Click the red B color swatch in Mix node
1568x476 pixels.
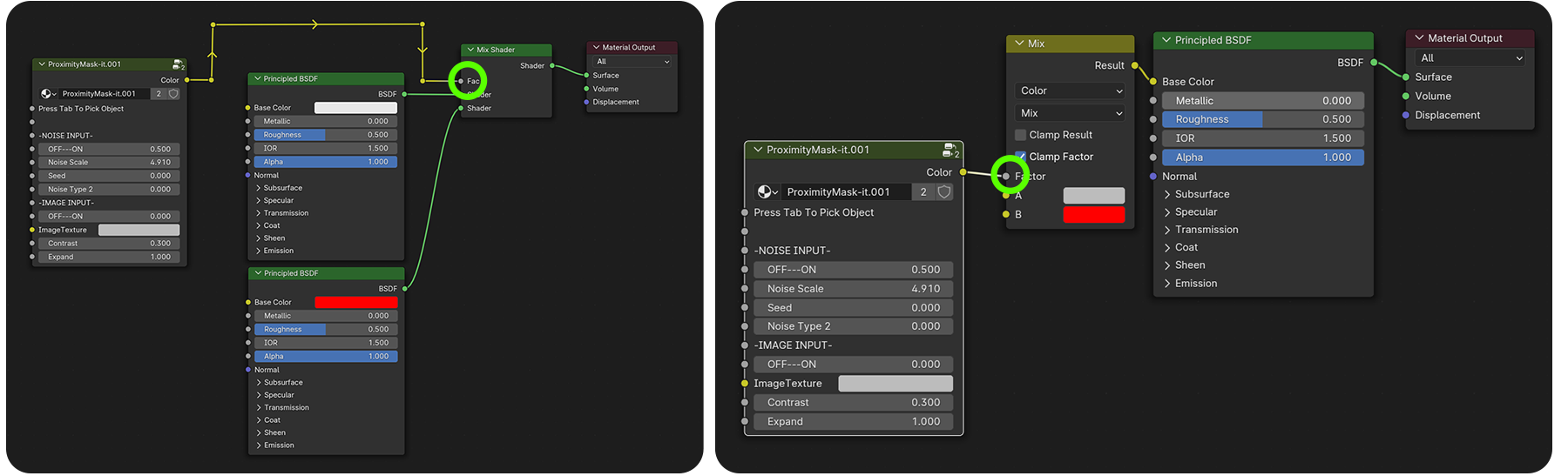[1093, 215]
